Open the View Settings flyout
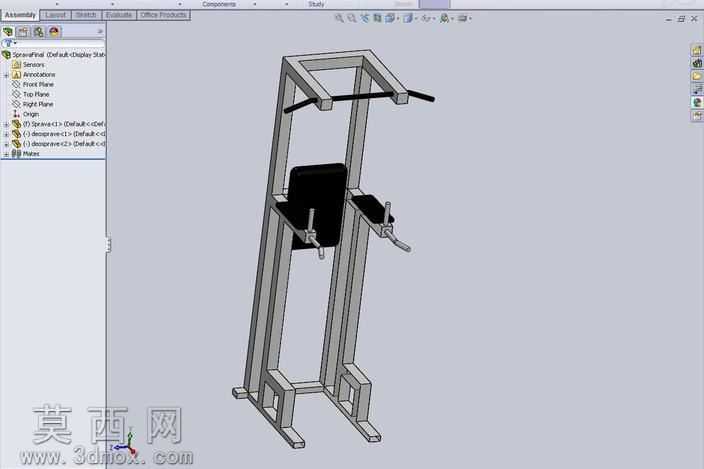 click(464, 18)
